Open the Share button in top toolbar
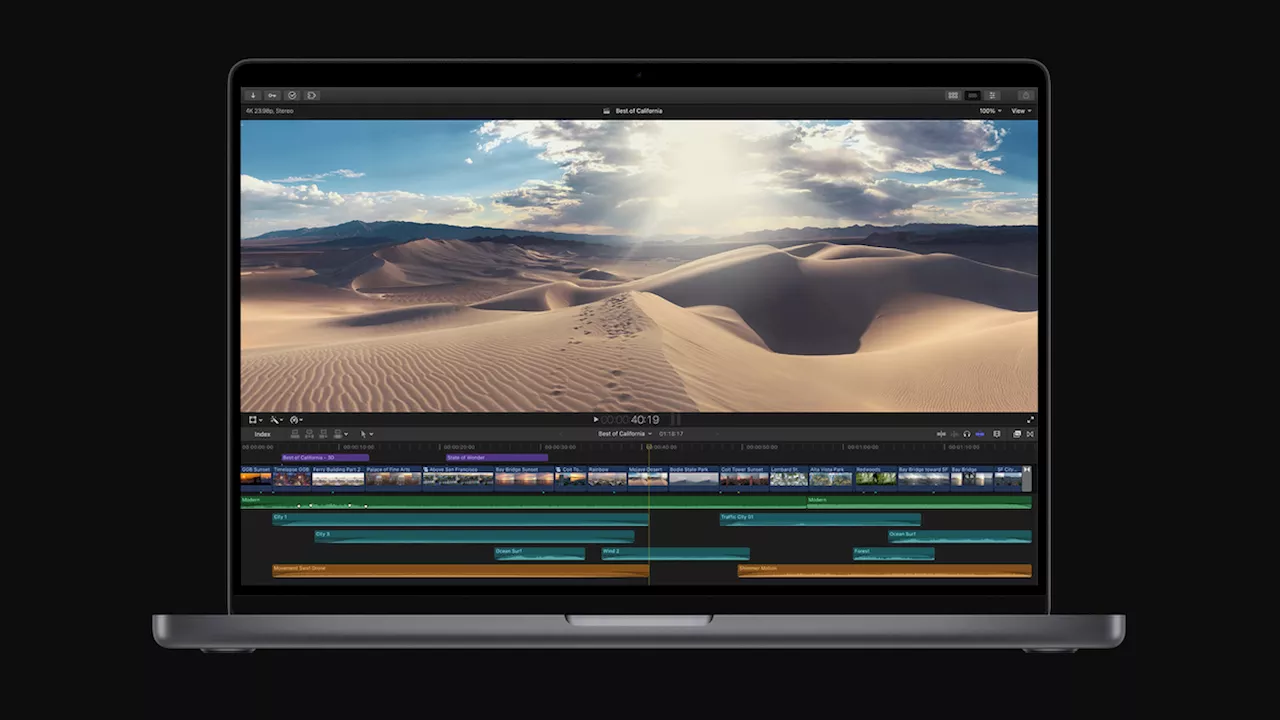 (1024, 95)
